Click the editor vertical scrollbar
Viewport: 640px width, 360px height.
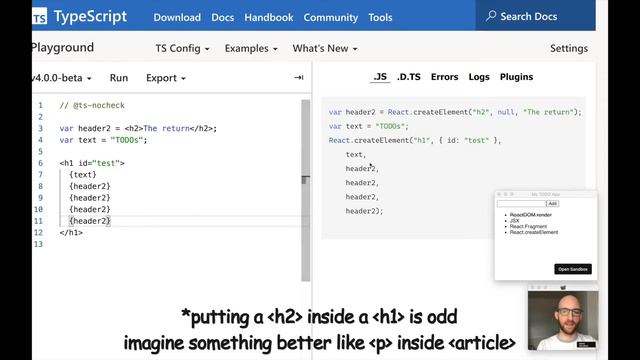[x=306, y=190]
